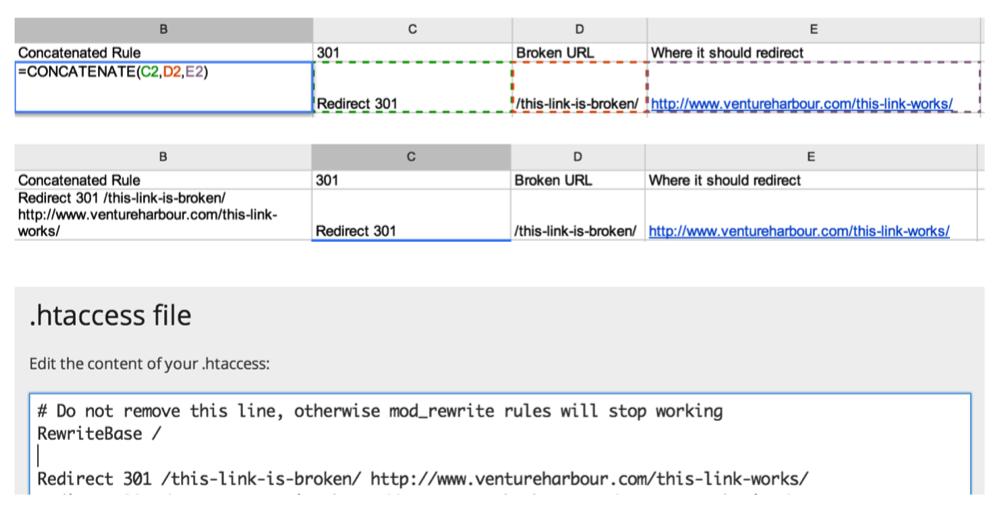1004x515 pixels.
Task: Select column D header in lower spreadsheet
Action: coord(578,157)
